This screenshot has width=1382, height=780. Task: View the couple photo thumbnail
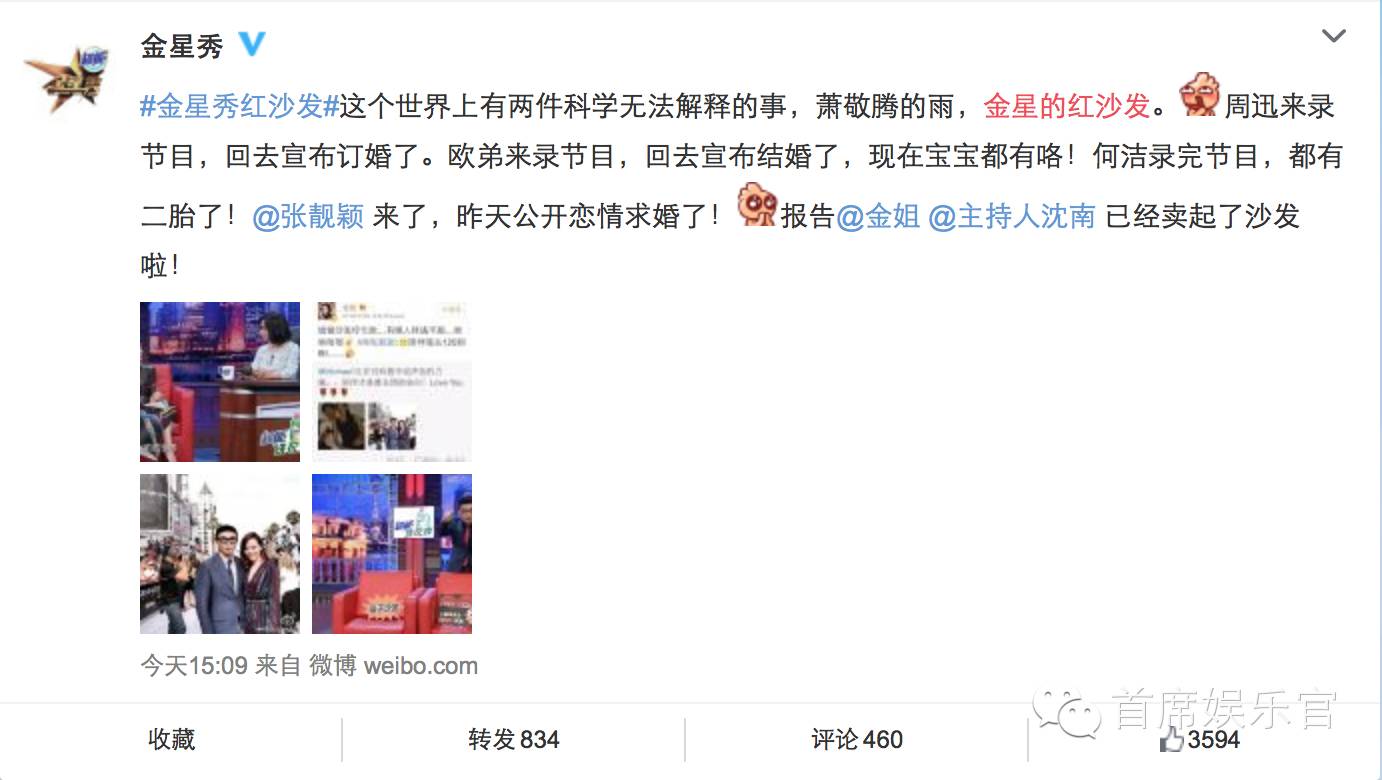pyautogui.click(x=220, y=554)
